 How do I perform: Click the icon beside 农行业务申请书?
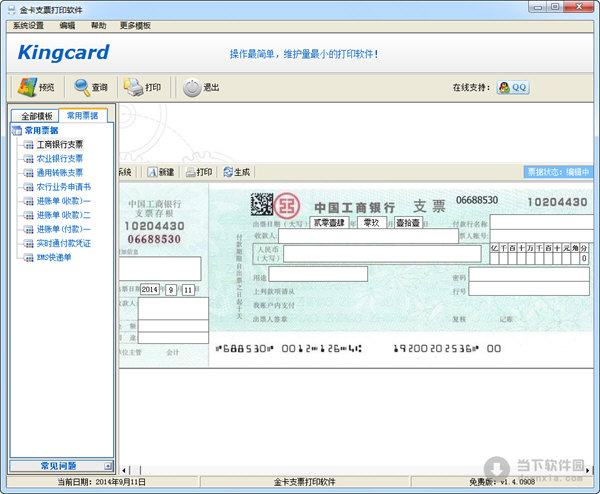[29, 187]
